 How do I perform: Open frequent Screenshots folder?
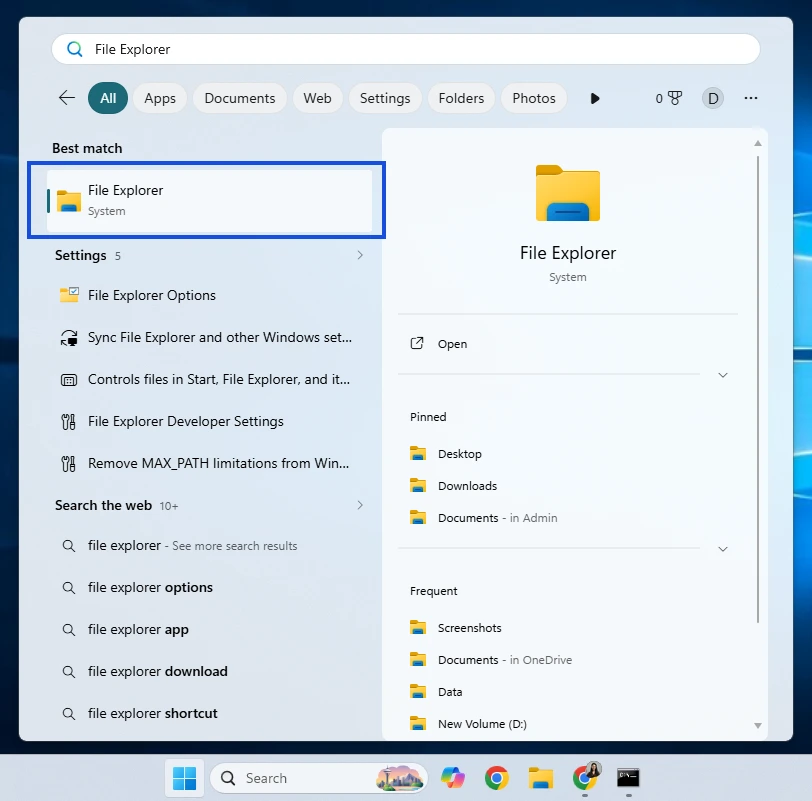tap(456, 628)
